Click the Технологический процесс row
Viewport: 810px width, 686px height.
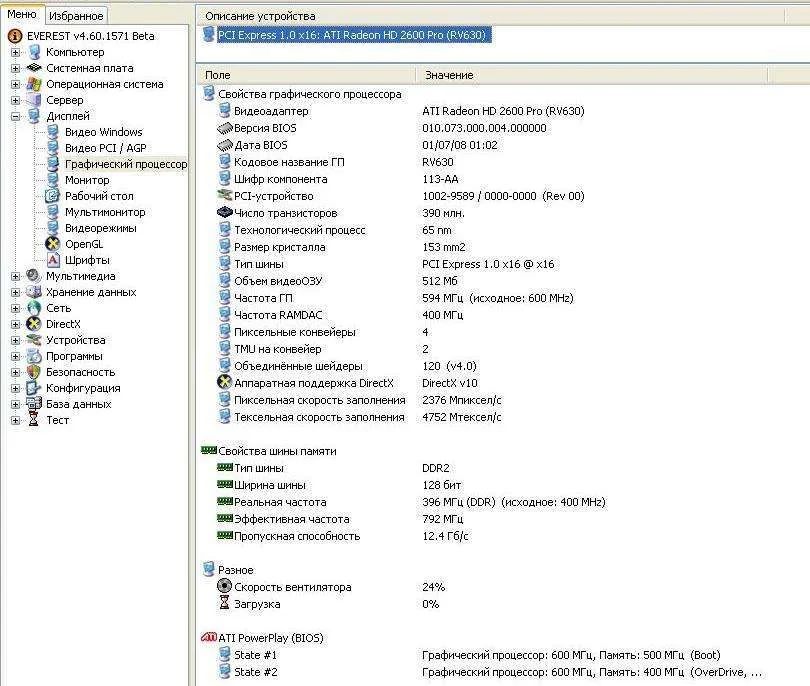335,230
